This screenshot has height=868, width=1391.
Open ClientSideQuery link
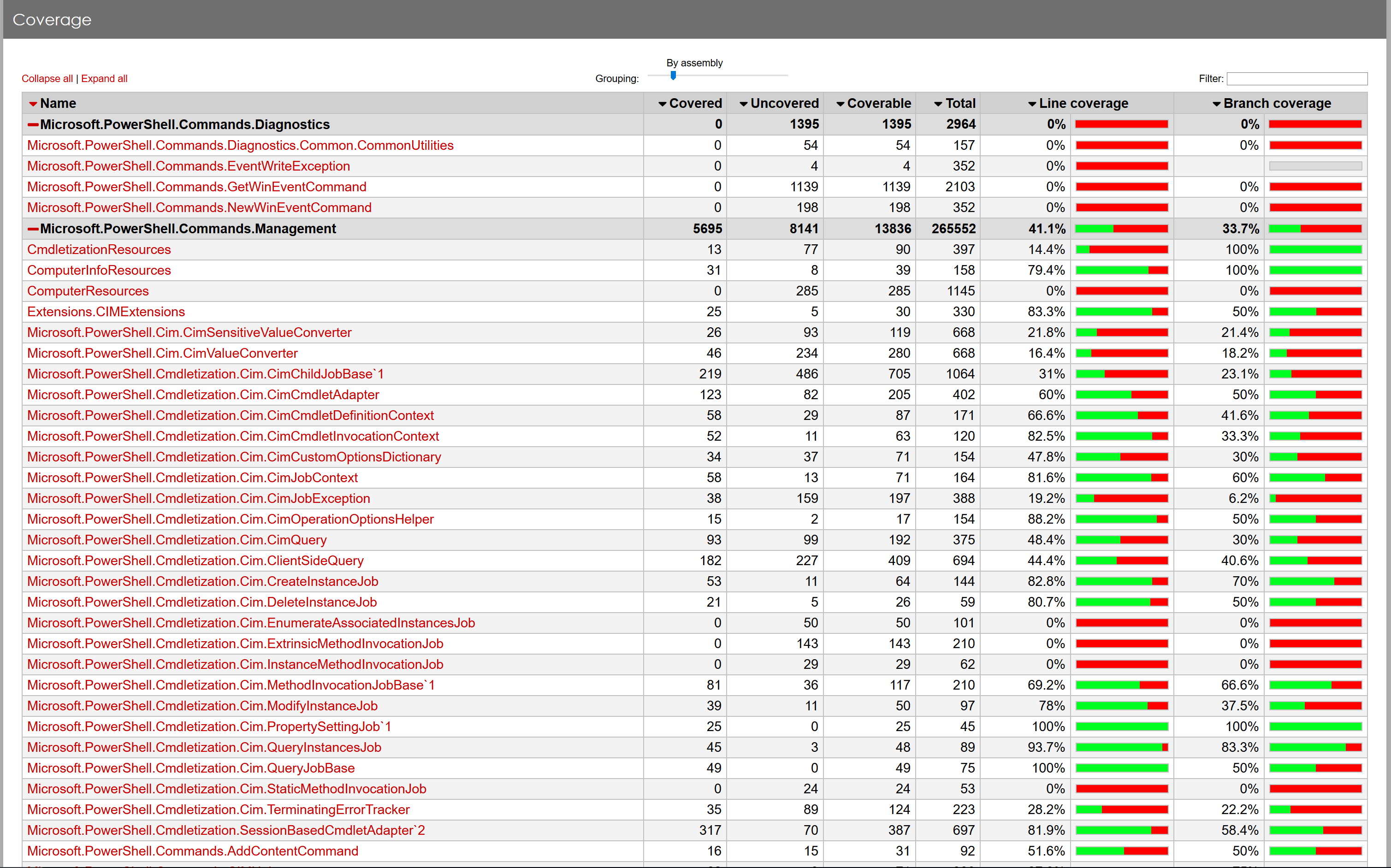point(195,560)
